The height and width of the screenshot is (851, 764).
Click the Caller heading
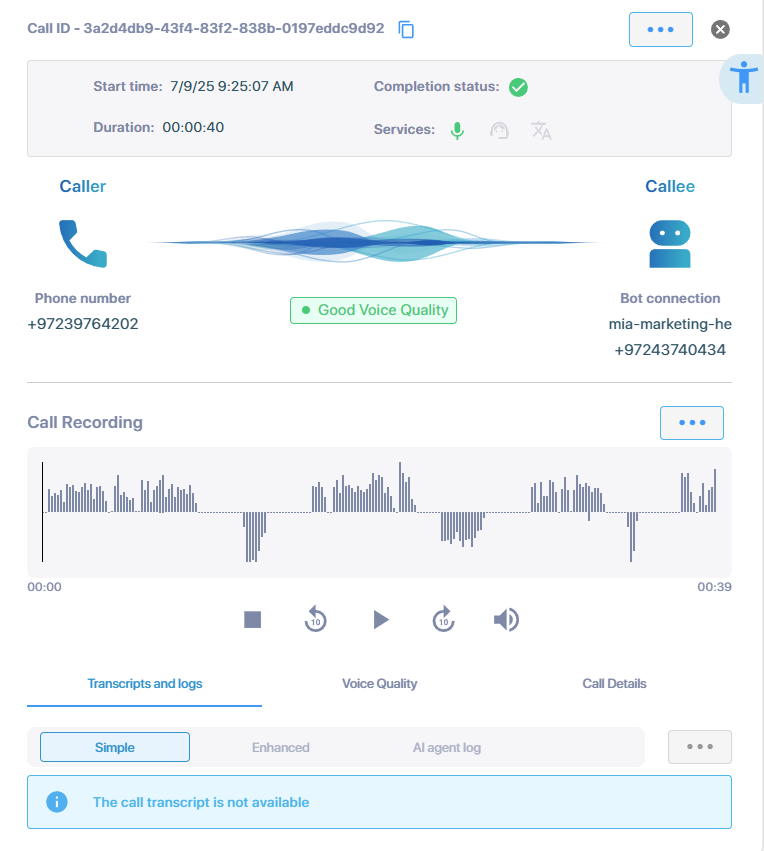pos(82,186)
